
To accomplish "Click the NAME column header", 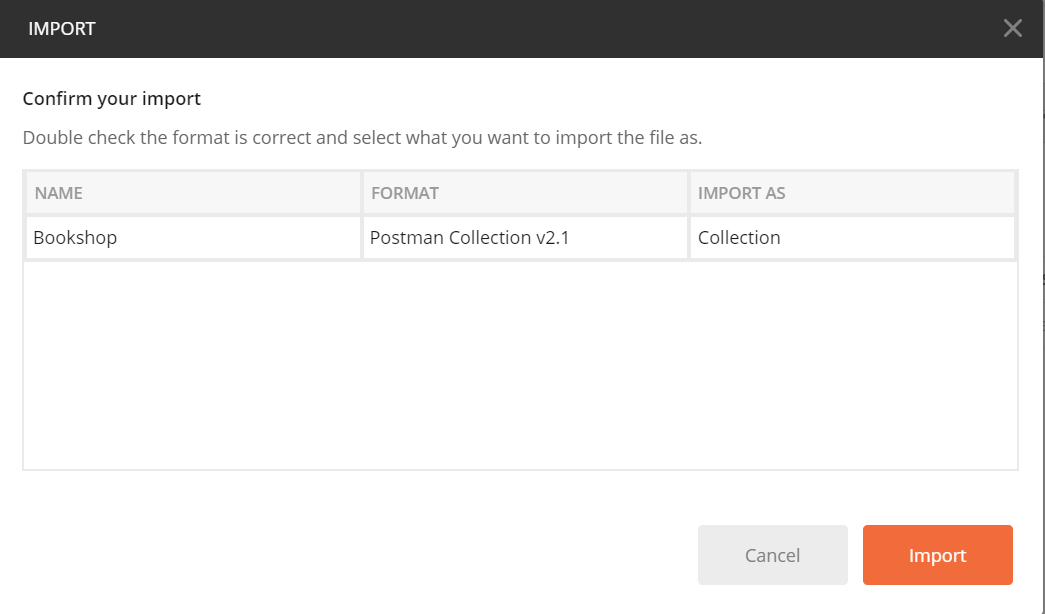I will [x=193, y=193].
